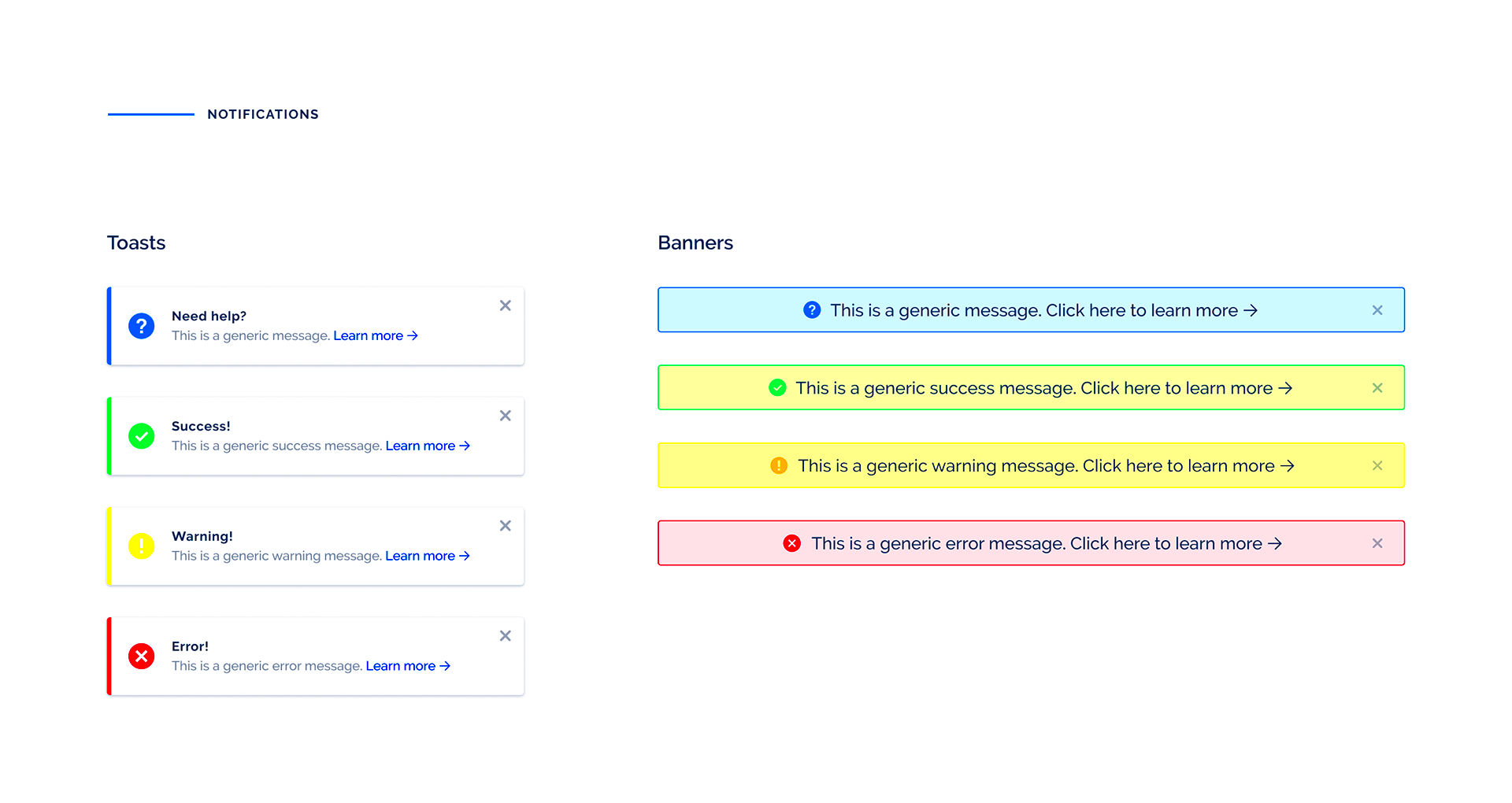
Task: Click the 'Warning!' toast title
Action: pyautogui.click(x=202, y=536)
